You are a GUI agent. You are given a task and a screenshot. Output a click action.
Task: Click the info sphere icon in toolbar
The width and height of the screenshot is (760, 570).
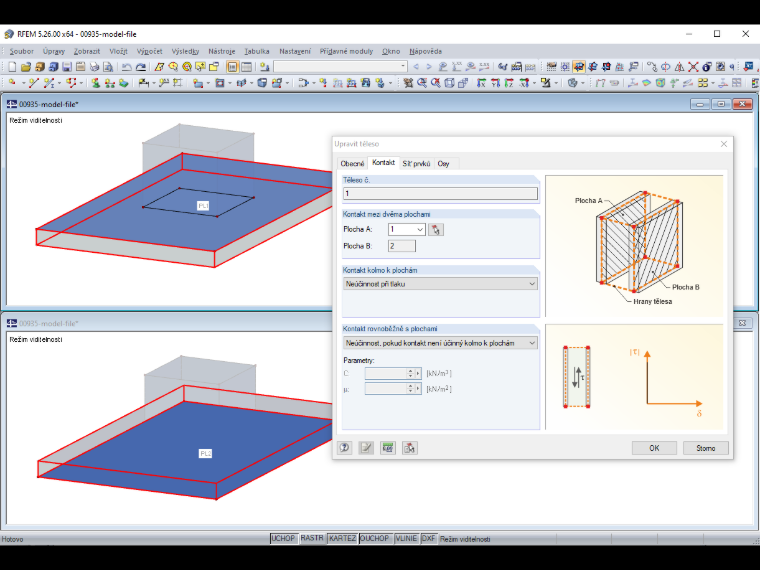click(x=707, y=67)
